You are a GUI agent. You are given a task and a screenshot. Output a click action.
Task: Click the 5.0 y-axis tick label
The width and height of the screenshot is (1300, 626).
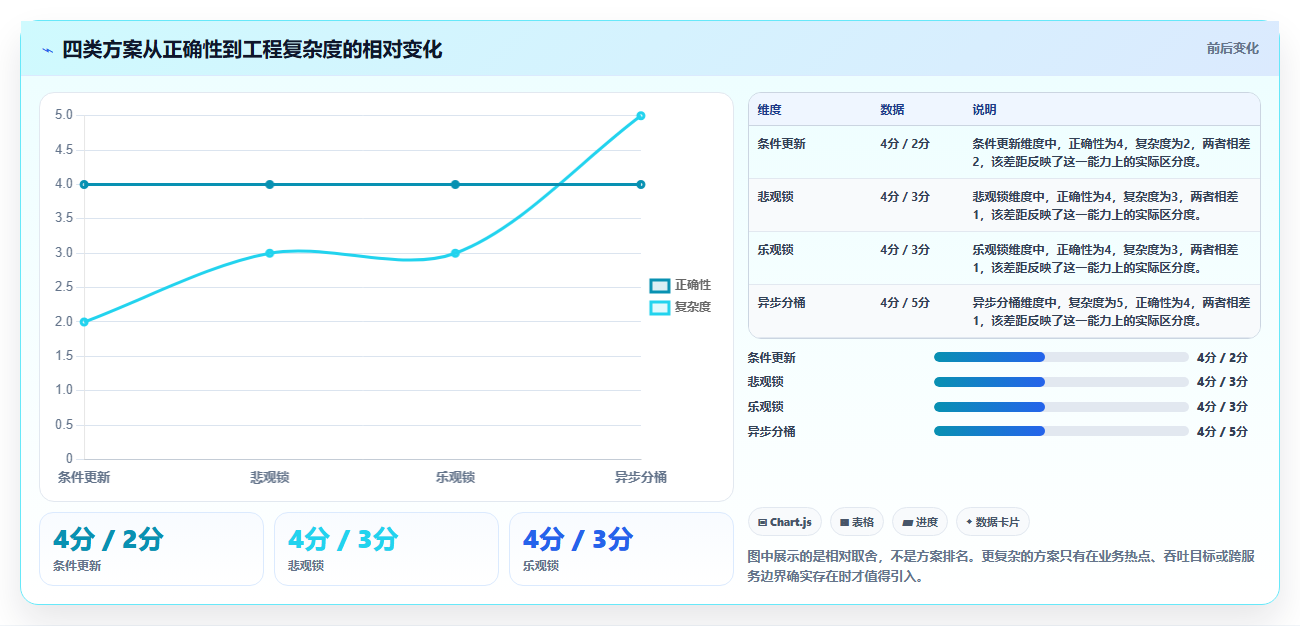coord(64,115)
